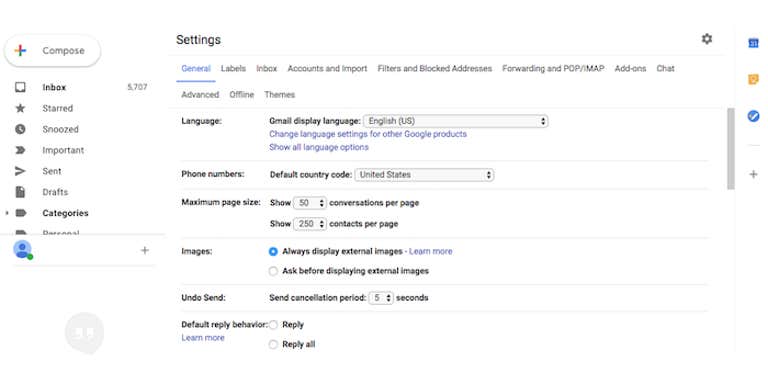Open Google Calendar side panel icon
The height and width of the screenshot is (384, 768).
[753, 43]
